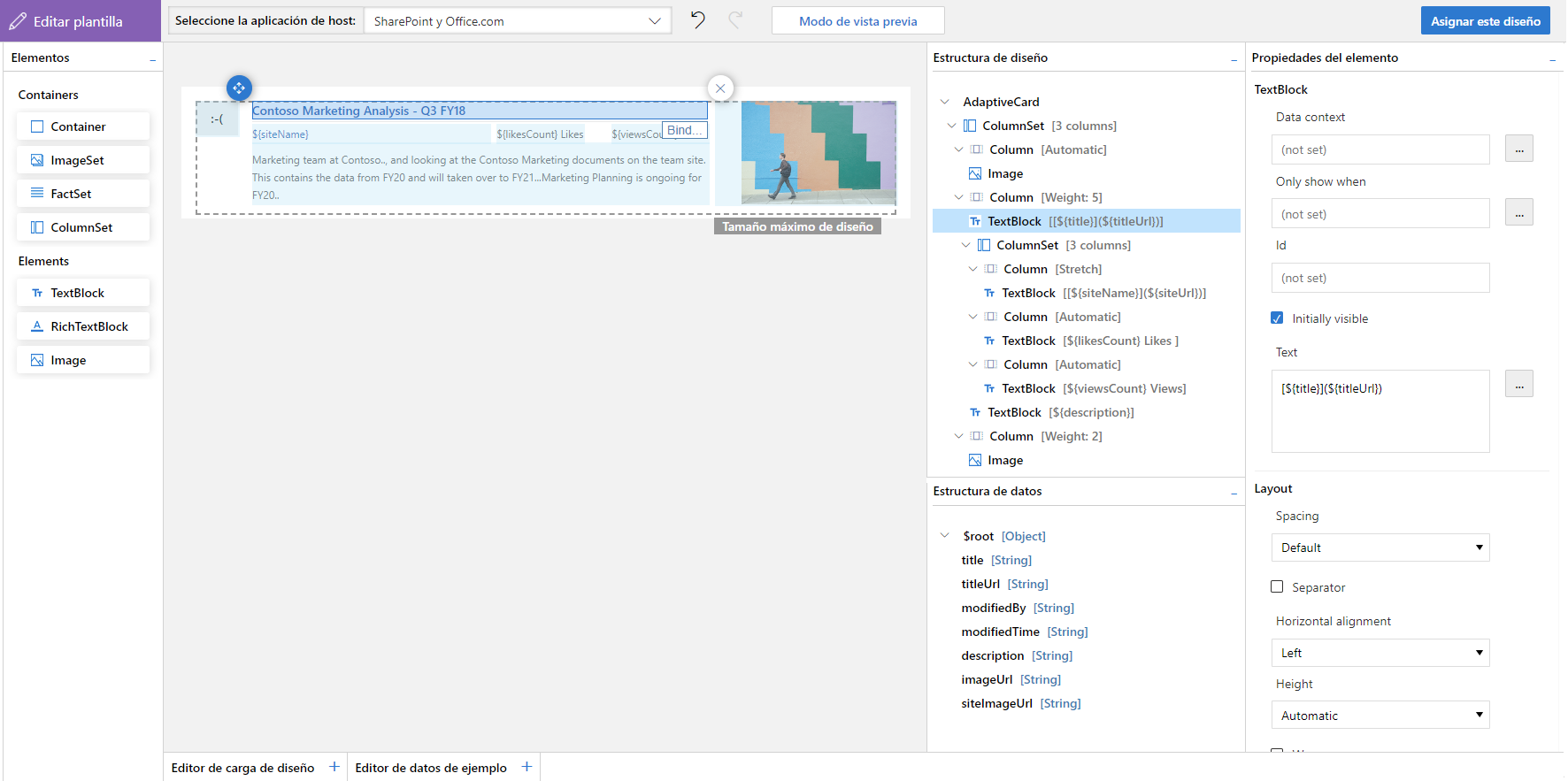Remove selected element with X icon

[720, 88]
